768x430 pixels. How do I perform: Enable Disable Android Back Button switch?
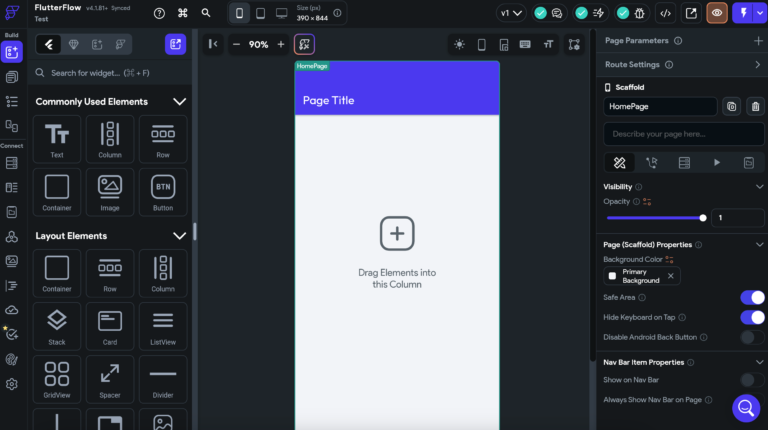(x=751, y=337)
